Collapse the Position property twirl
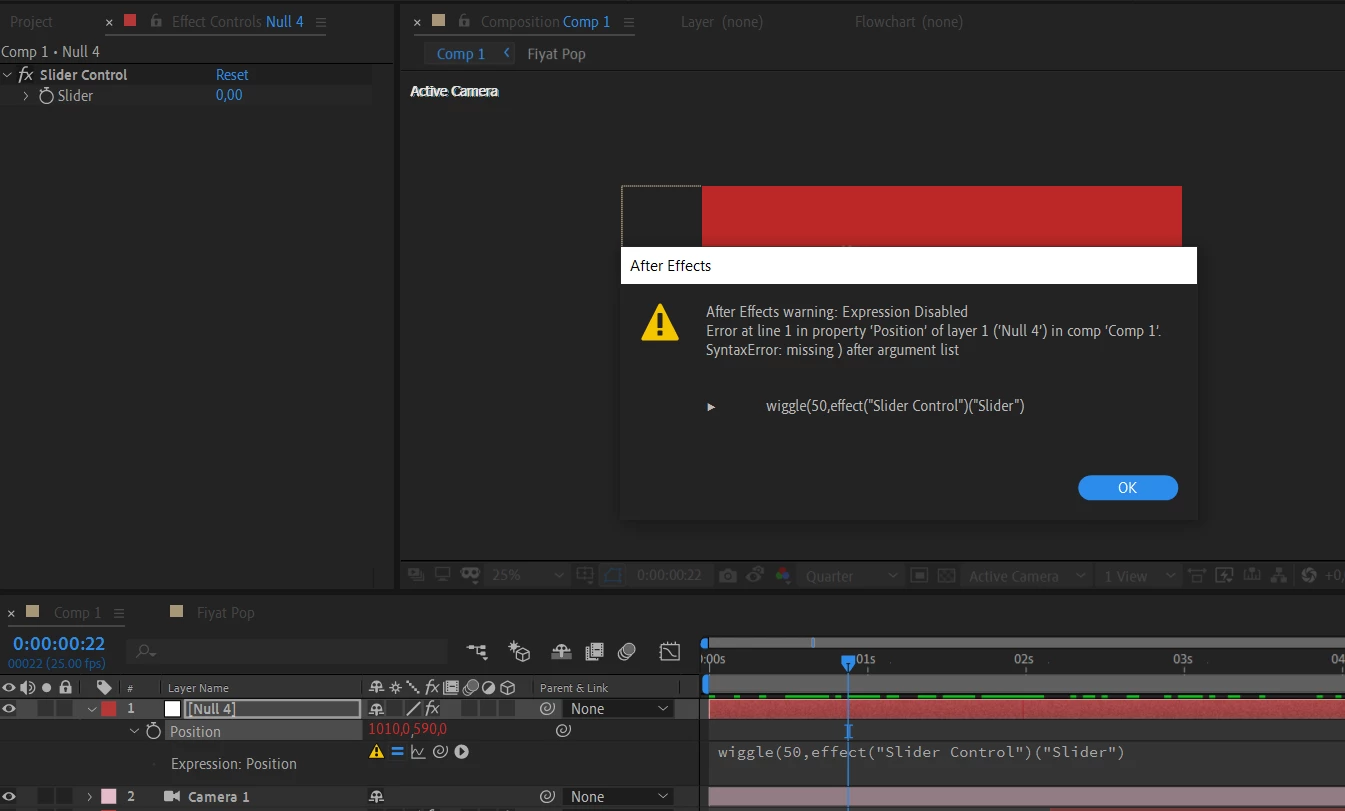This screenshot has width=1345, height=811. (135, 731)
